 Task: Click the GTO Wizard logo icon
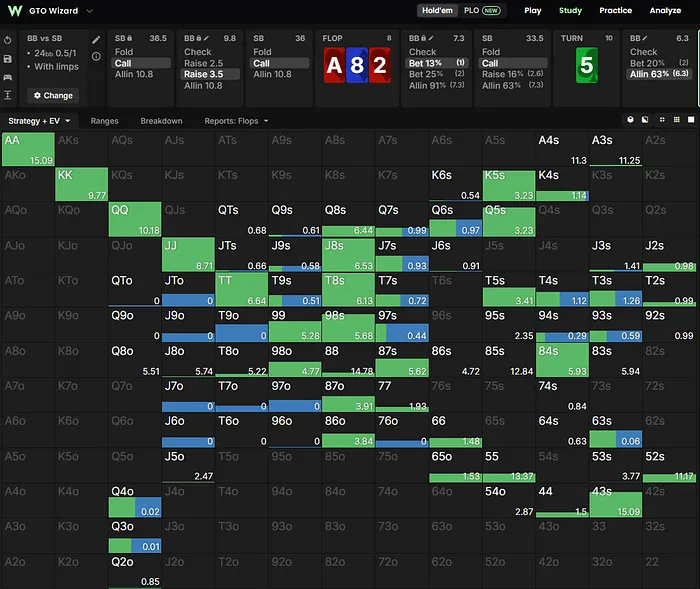pos(15,11)
